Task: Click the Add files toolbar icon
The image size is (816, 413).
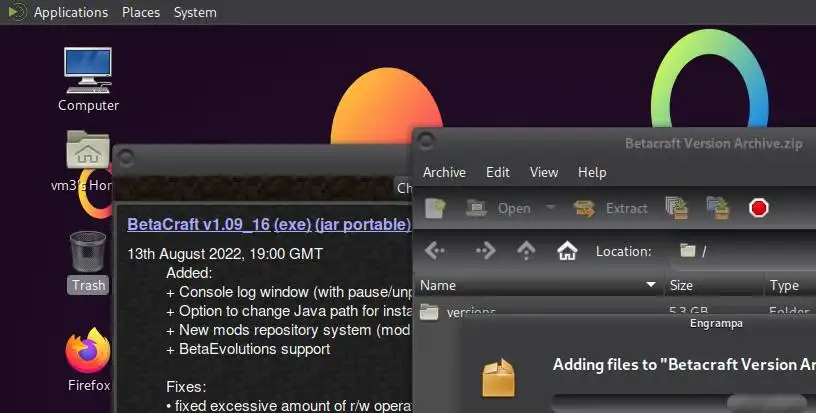Action: (x=677, y=208)
